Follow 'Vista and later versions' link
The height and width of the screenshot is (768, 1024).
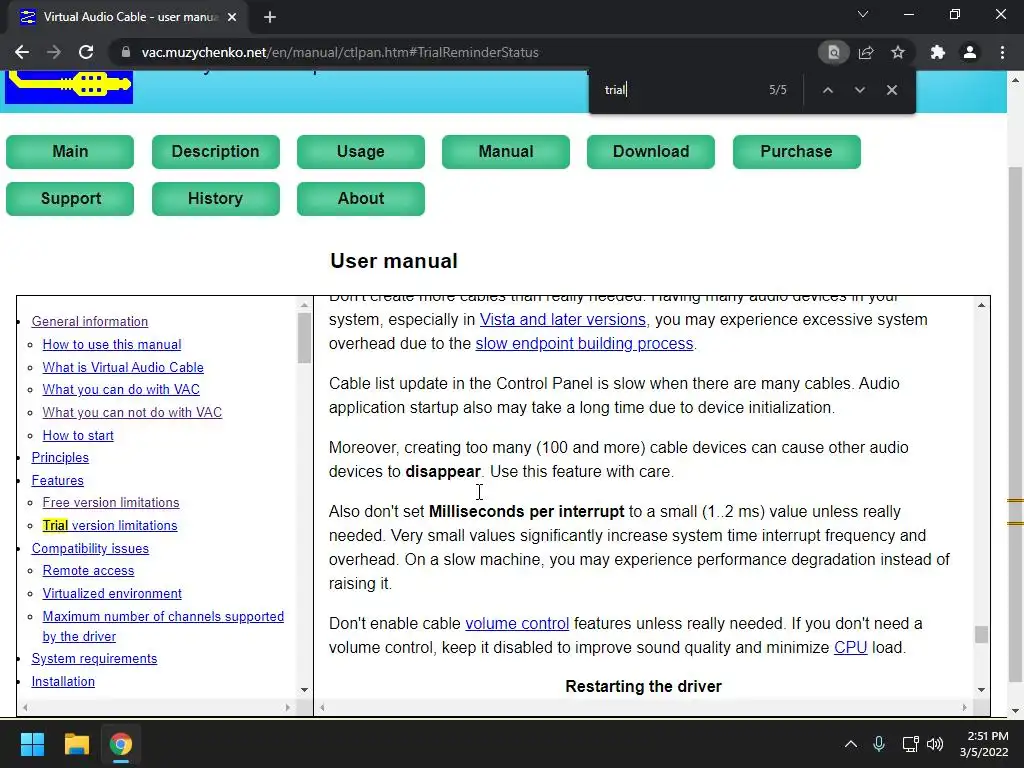(x=562, y=319)
